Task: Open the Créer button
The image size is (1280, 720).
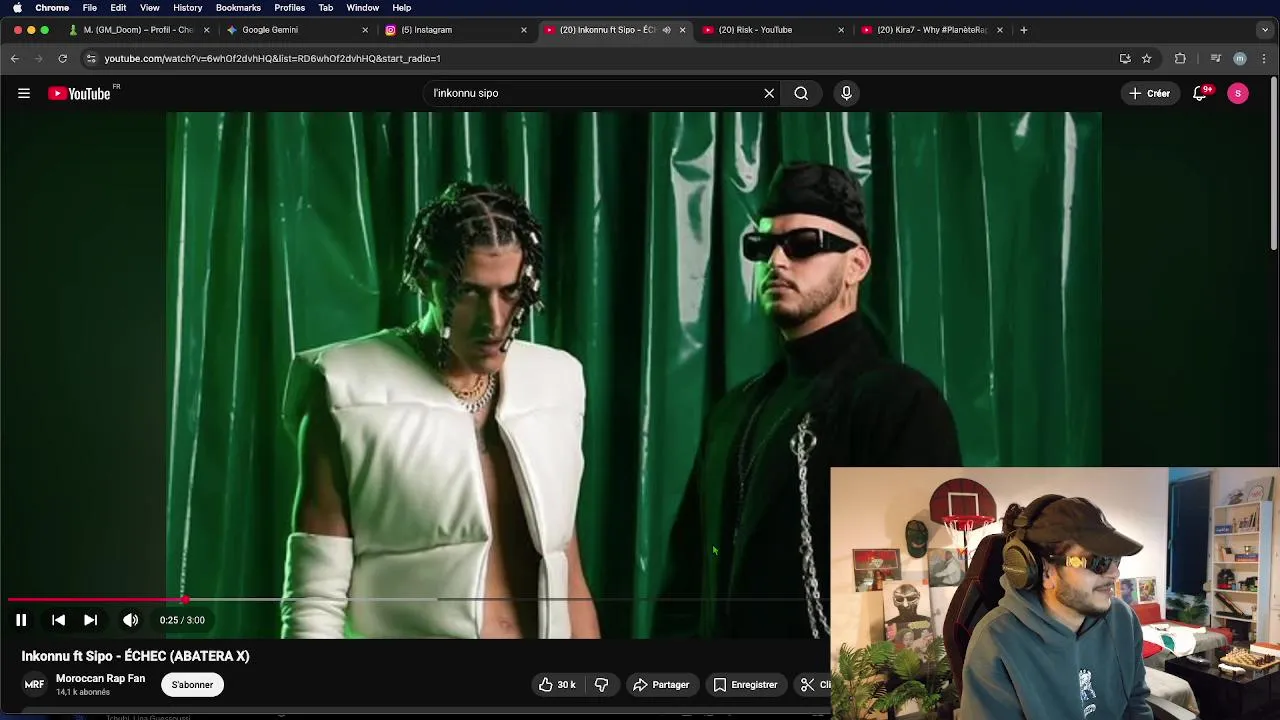Action: click(x=1150, y=93)
